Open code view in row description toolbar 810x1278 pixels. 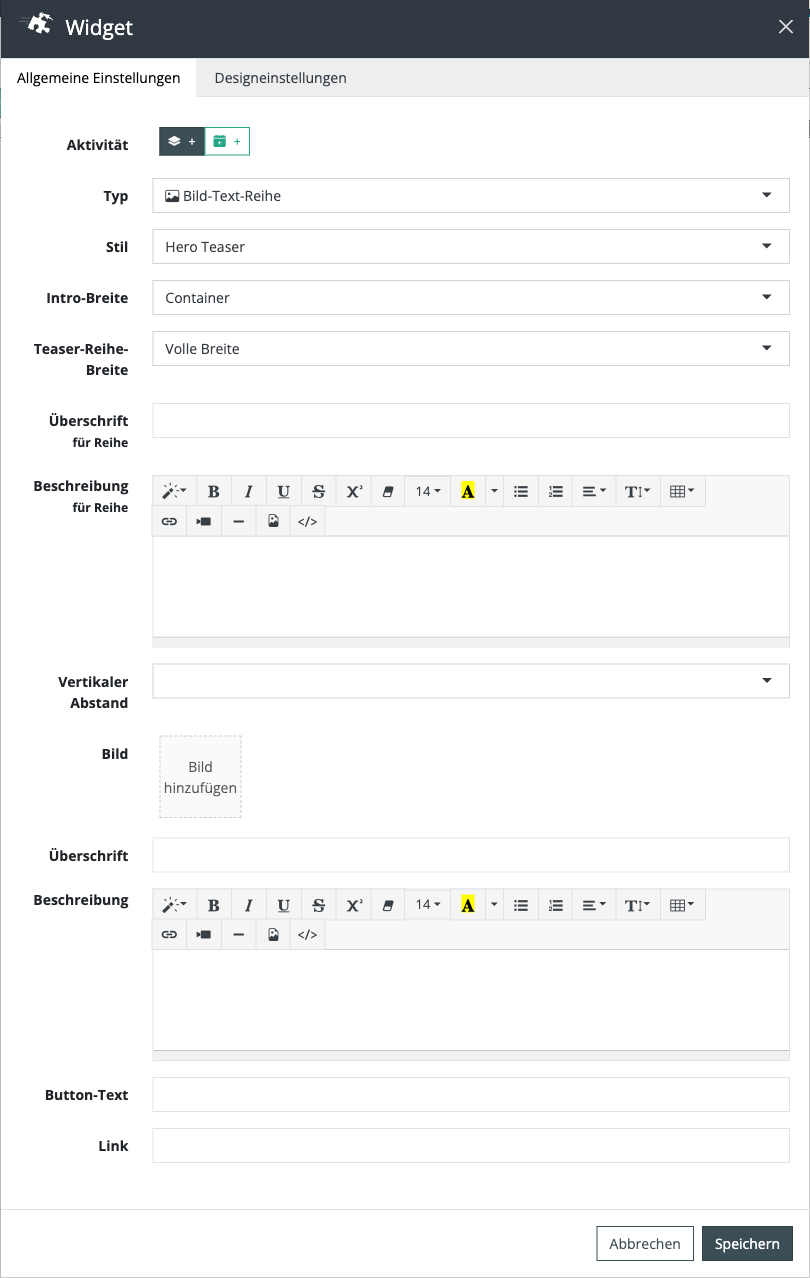click(307, 521)
